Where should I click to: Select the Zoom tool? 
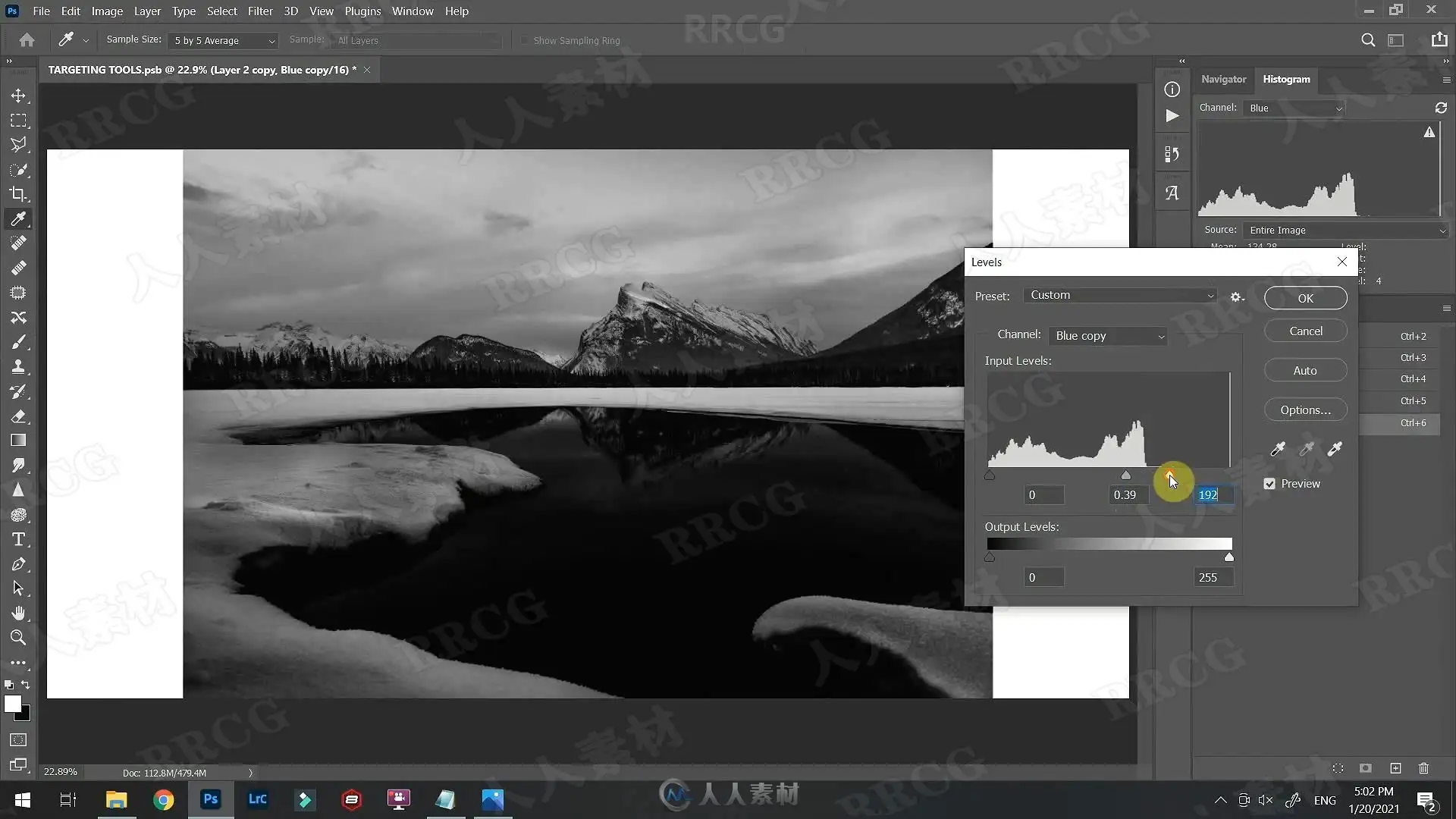point(19,638)
